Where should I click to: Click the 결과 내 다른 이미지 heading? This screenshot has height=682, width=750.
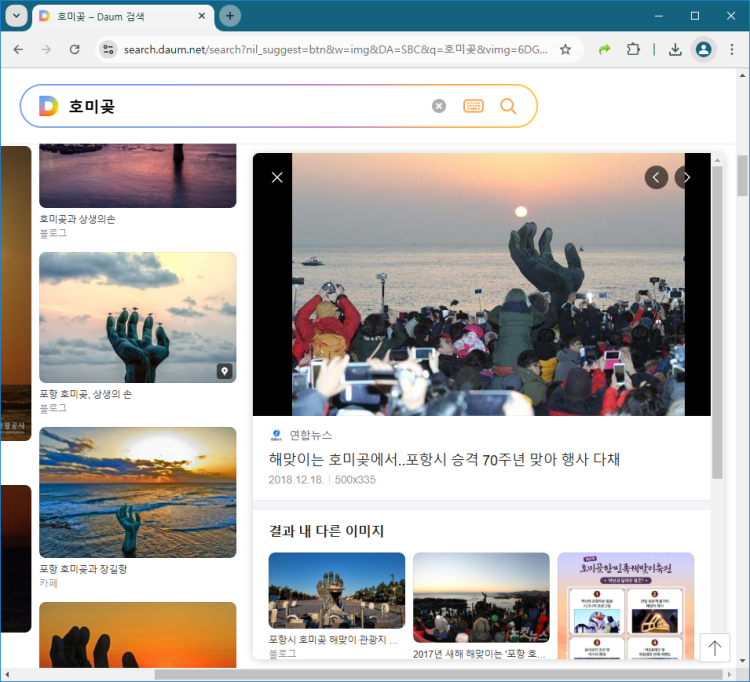click(x=326, y=531)
